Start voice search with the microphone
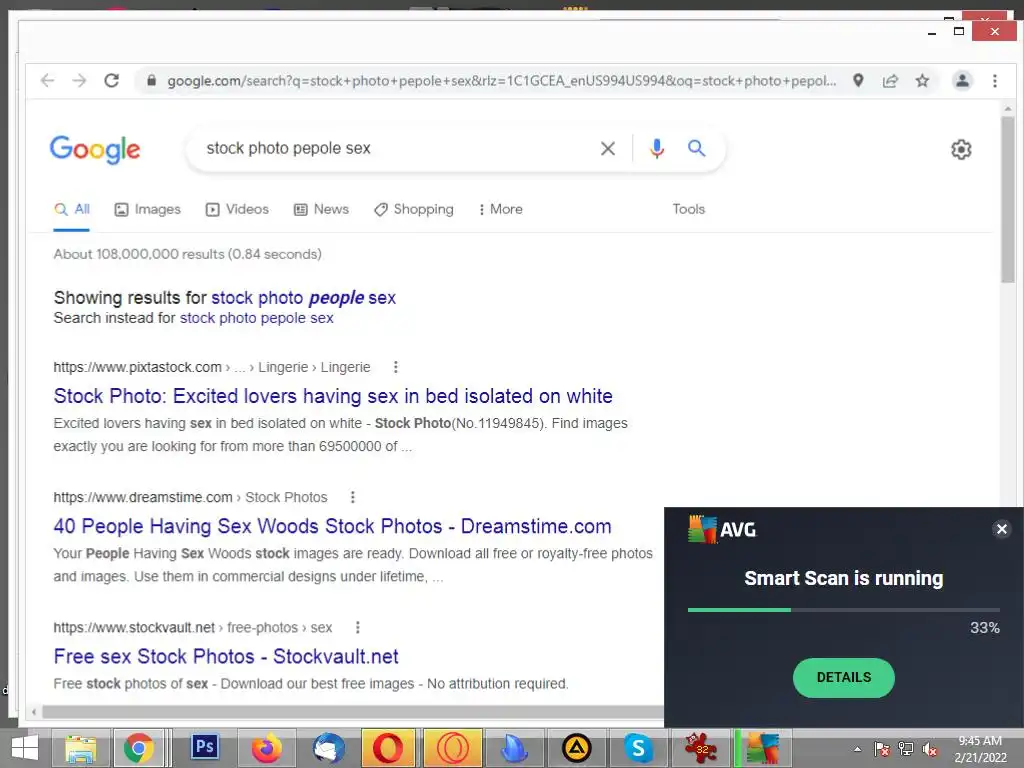Screen dimensions: 1024x768 (656, 149)
